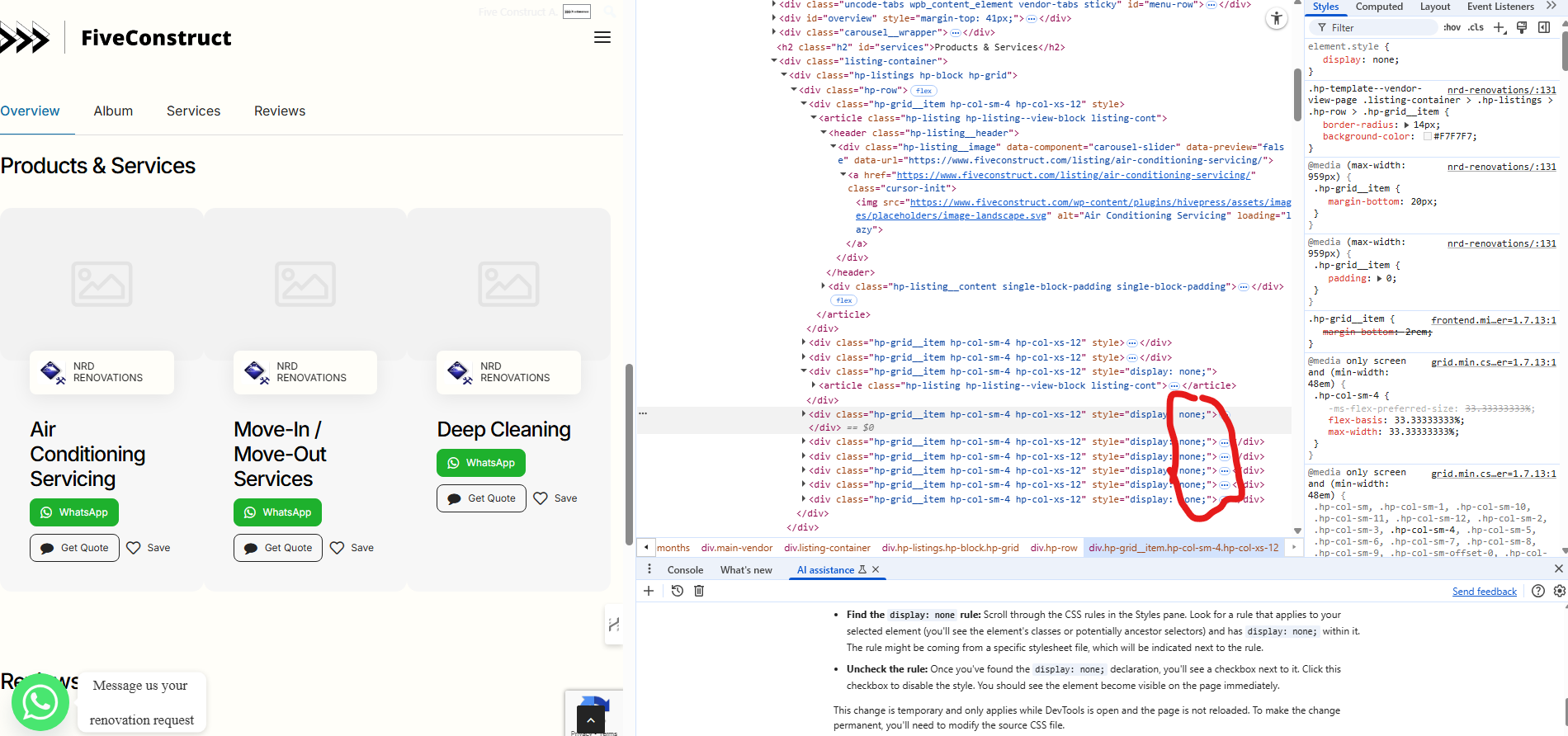
Task: Select the div.hp-row breadcrumb
Action: coord(1053,548)
